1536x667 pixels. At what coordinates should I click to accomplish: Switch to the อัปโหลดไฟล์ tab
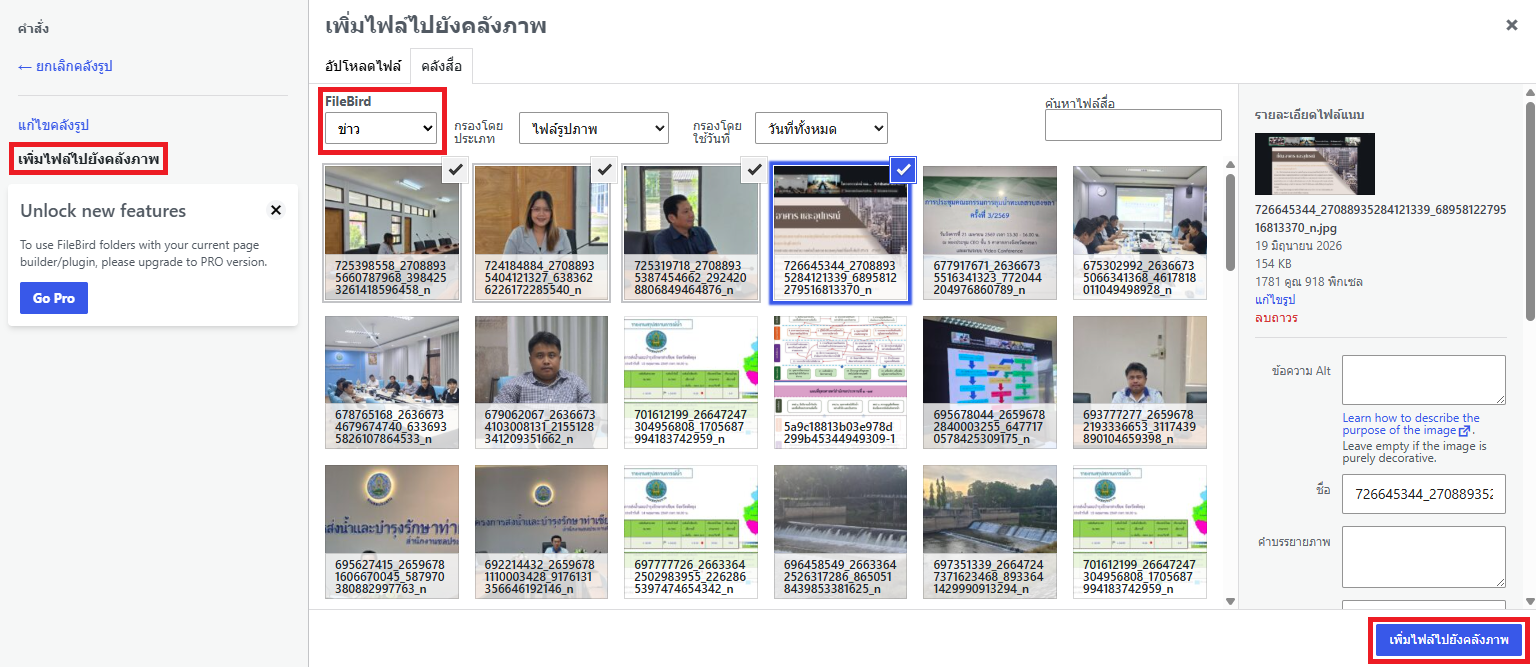tap(362, 66)
